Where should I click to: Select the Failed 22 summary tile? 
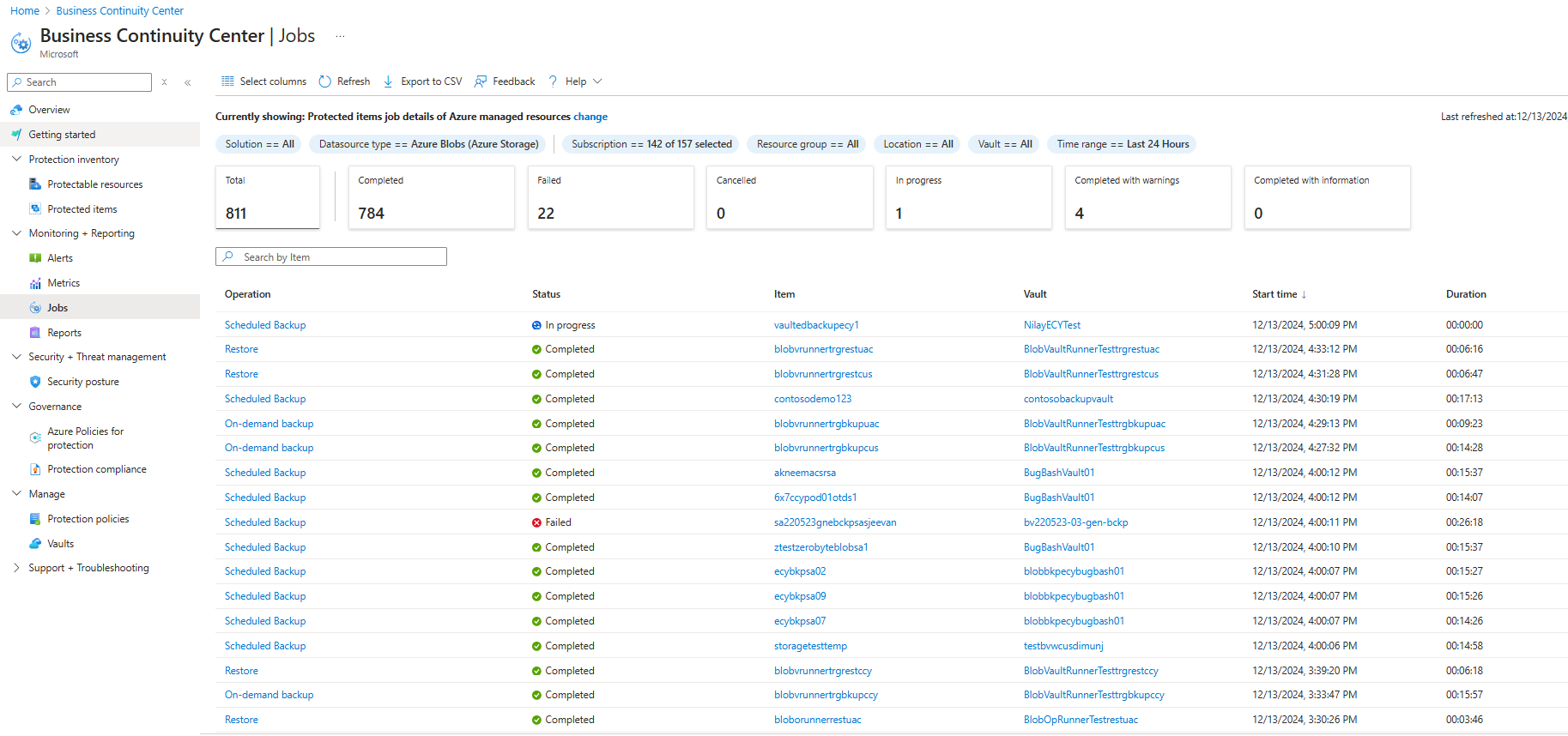click(611, 197)
